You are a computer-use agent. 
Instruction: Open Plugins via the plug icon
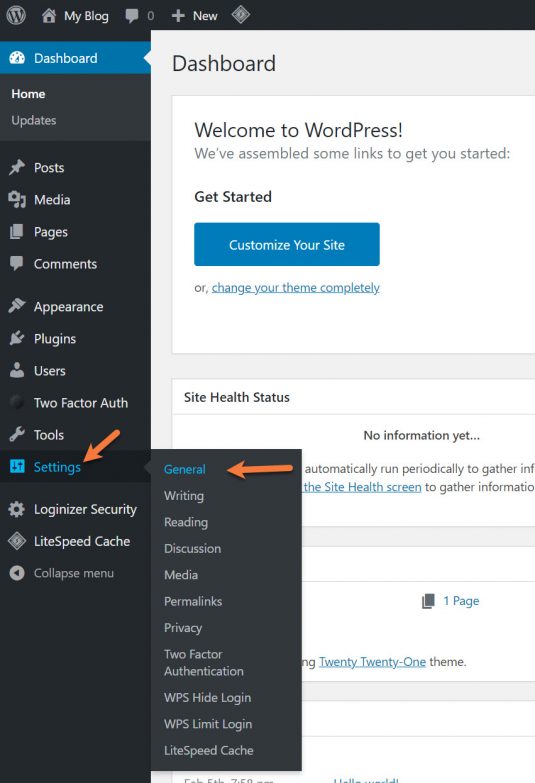click(17, 339)
